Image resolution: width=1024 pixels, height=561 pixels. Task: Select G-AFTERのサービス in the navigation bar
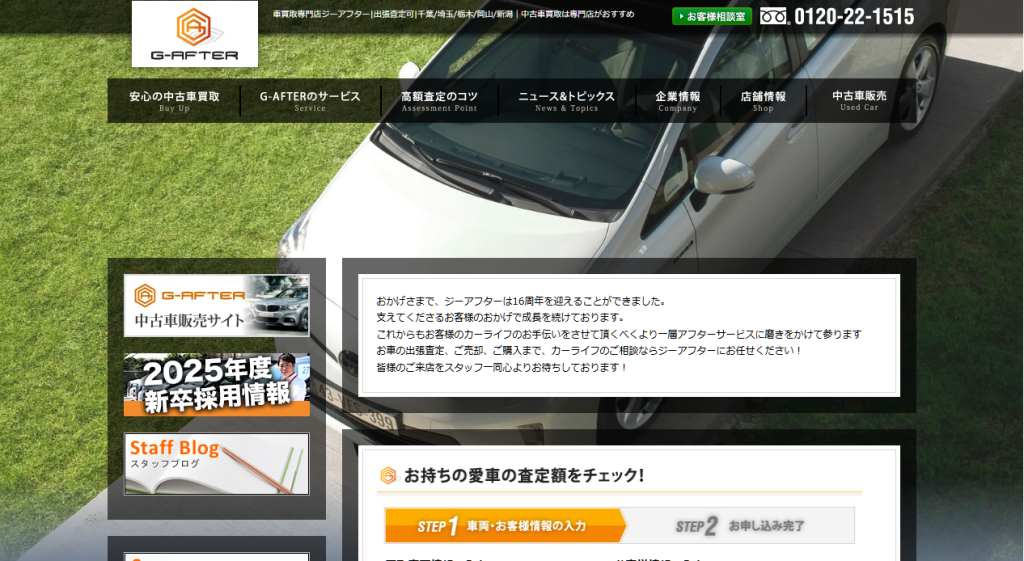tap(310, 101)
